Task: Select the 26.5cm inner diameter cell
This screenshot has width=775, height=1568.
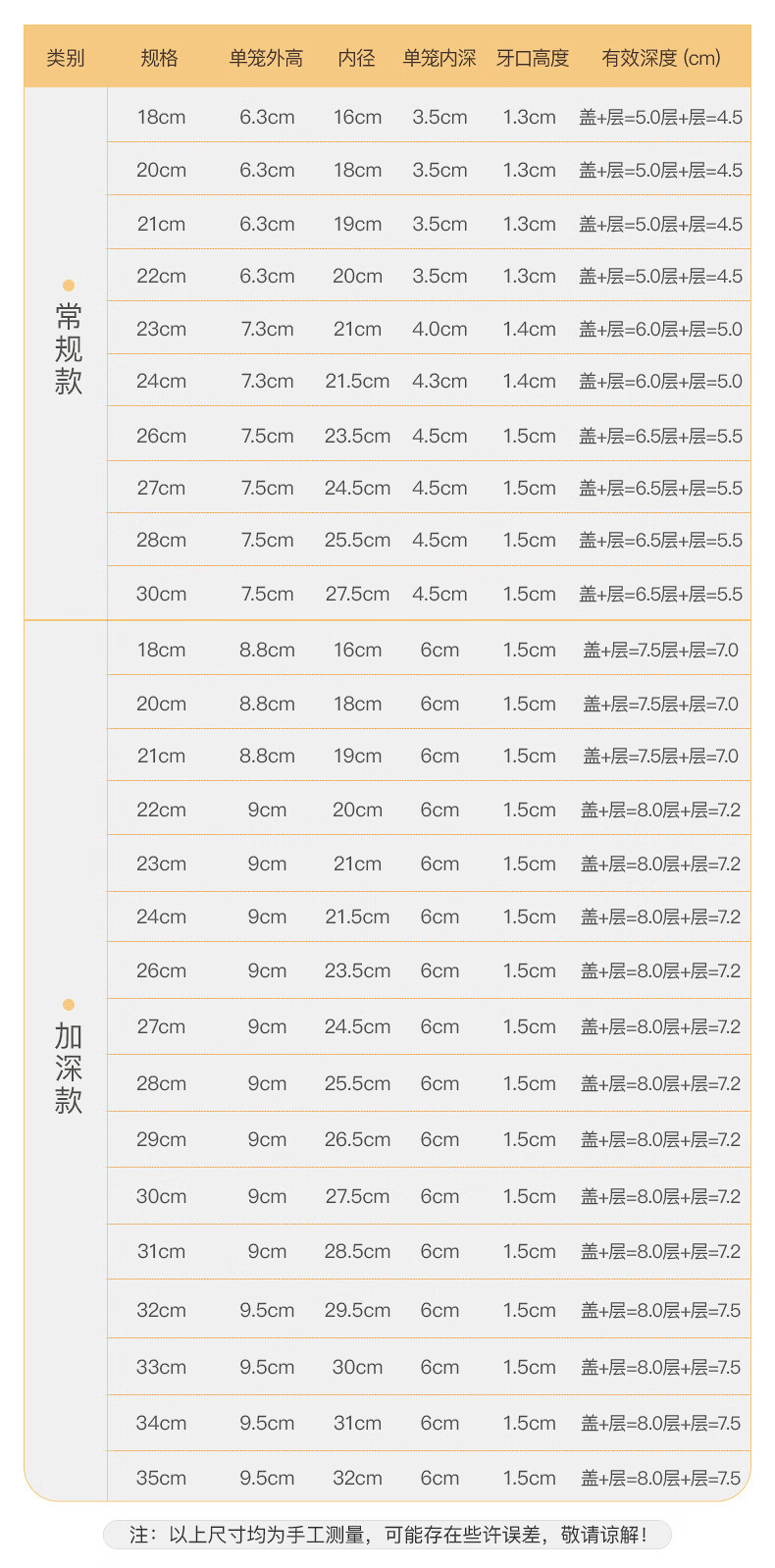Action: (x=357, y=1139)
